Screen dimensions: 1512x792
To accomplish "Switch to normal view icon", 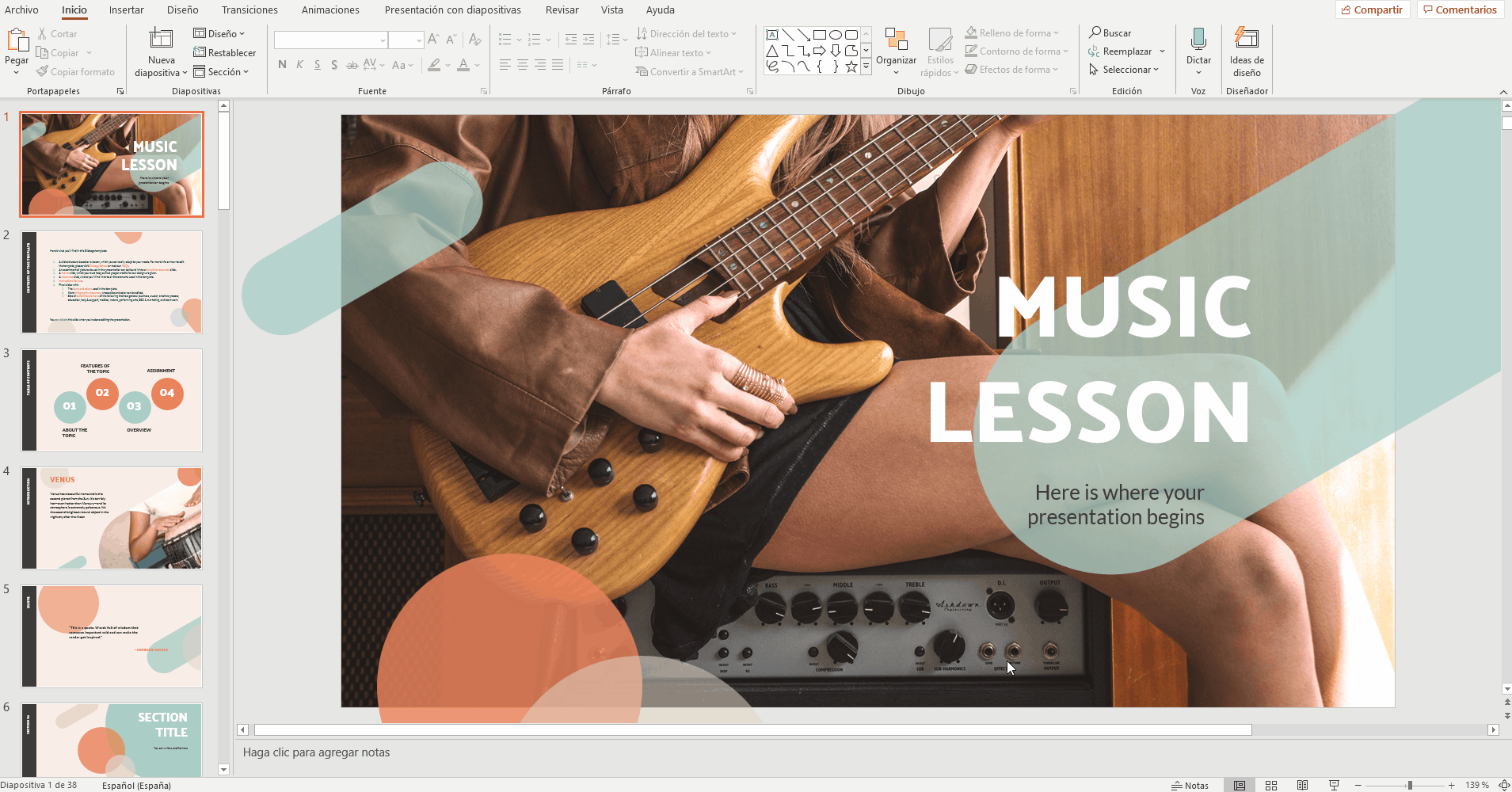I will pos(1240,785).
